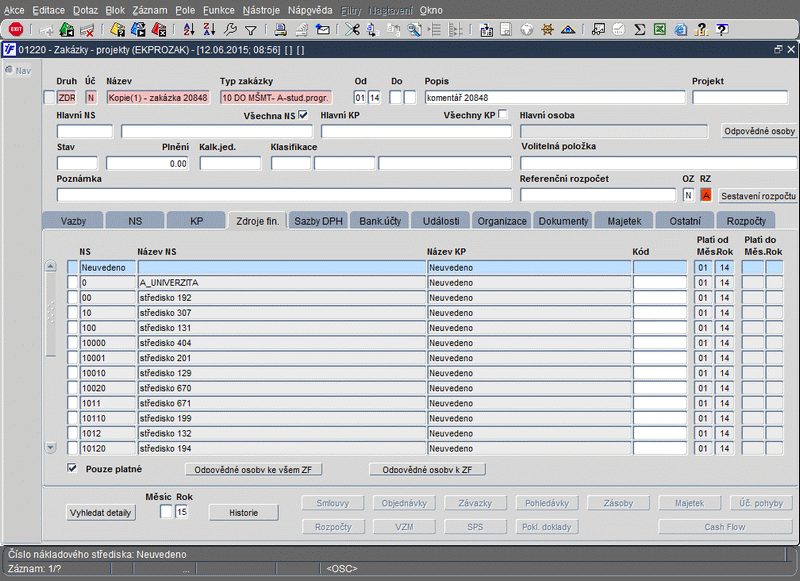Click the Sigma sum icon

tap(639, 30)
